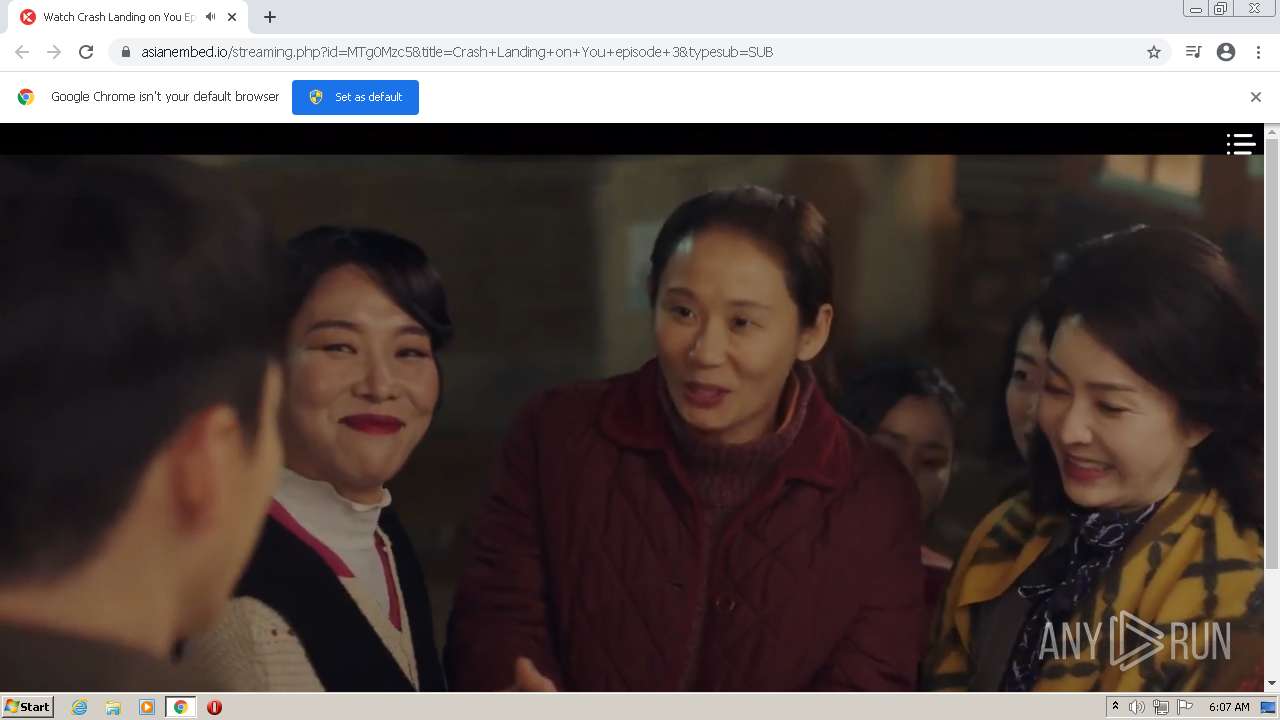
Task: Open Windows Explorer folder in taskbar
Action: (x=113, y=707)
